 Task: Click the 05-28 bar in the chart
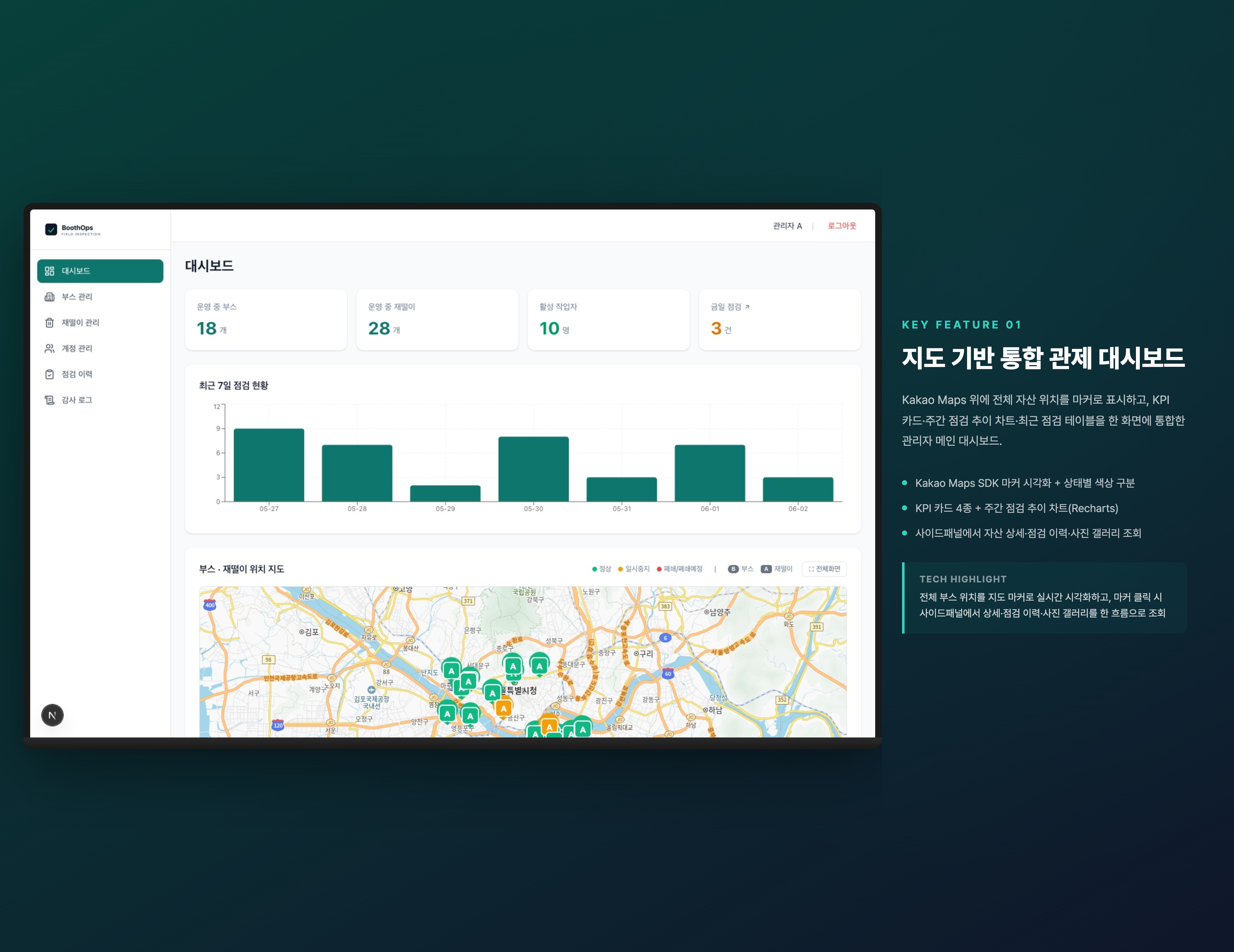357,473
